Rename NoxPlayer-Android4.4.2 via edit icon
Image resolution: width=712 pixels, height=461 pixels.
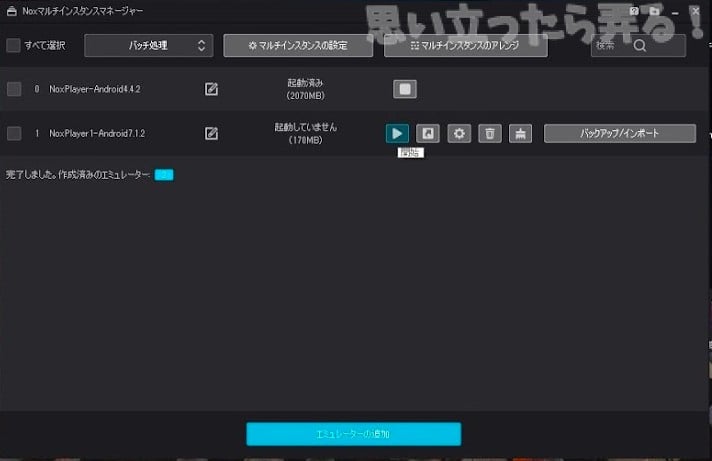pos(211,89)
